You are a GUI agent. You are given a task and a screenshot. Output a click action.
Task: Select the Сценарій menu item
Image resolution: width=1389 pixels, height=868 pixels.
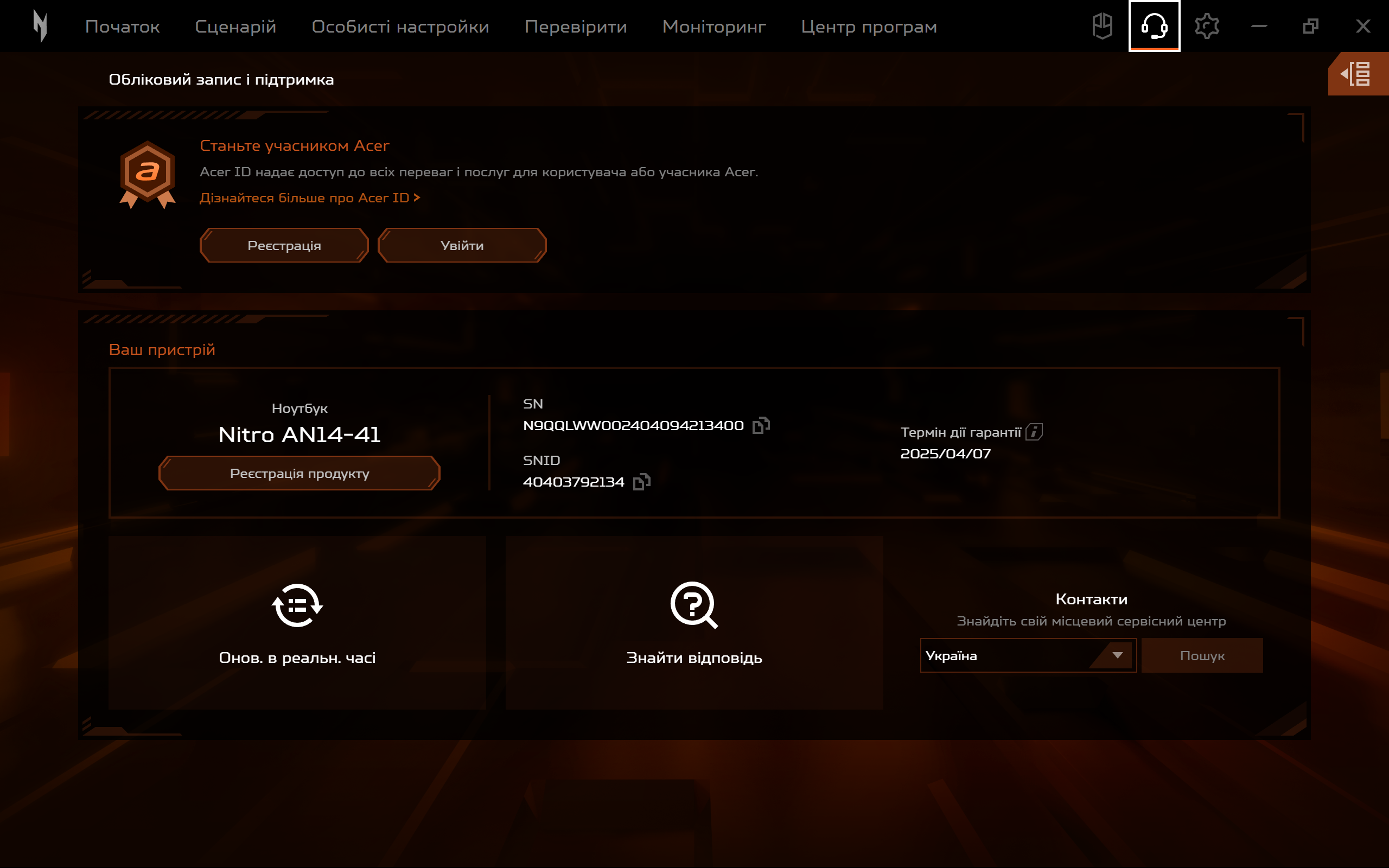[236, 27]
